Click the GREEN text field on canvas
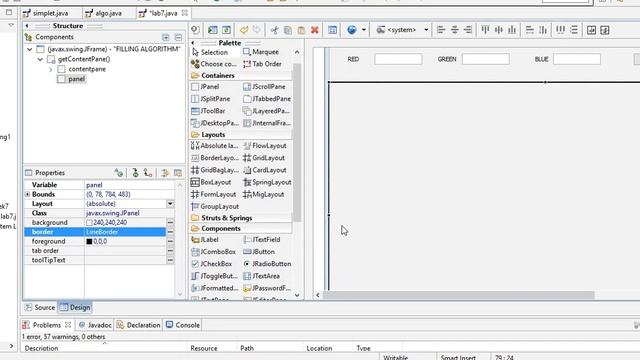 pyautogui.click(x=486, y=59)
